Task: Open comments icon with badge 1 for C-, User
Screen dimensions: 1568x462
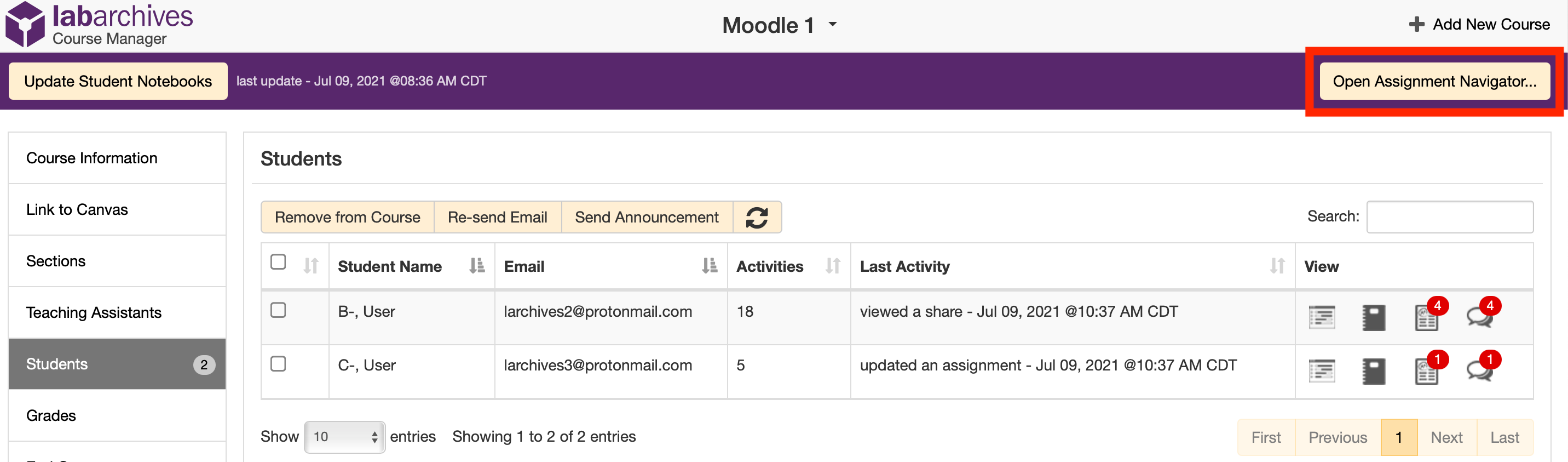Action: (1480, 369)
